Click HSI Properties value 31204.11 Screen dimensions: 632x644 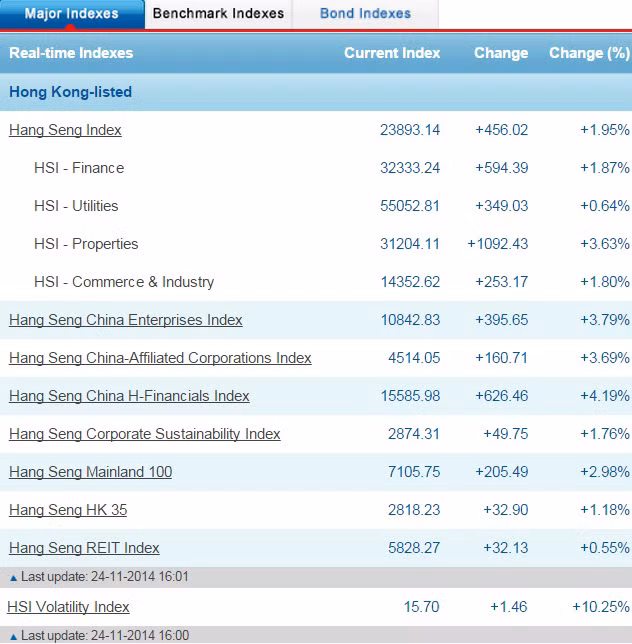(410, 244)
